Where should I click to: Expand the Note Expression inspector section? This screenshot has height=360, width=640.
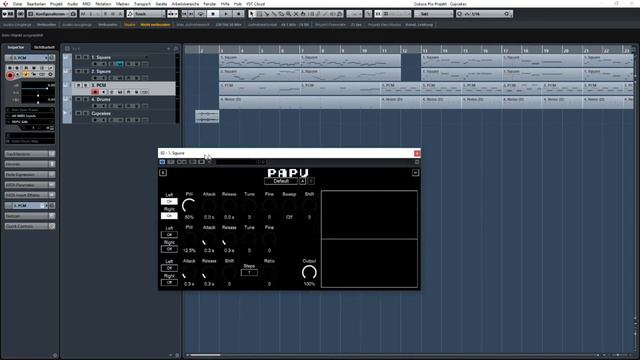(x=30, y=174)
